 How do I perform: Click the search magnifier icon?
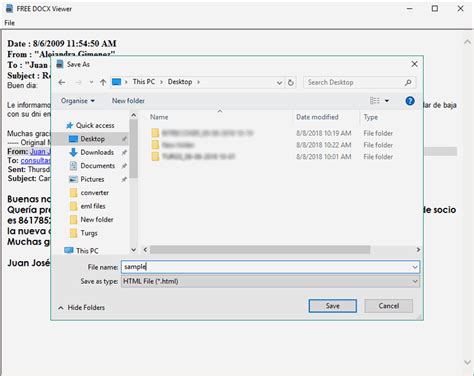(408, 82)
